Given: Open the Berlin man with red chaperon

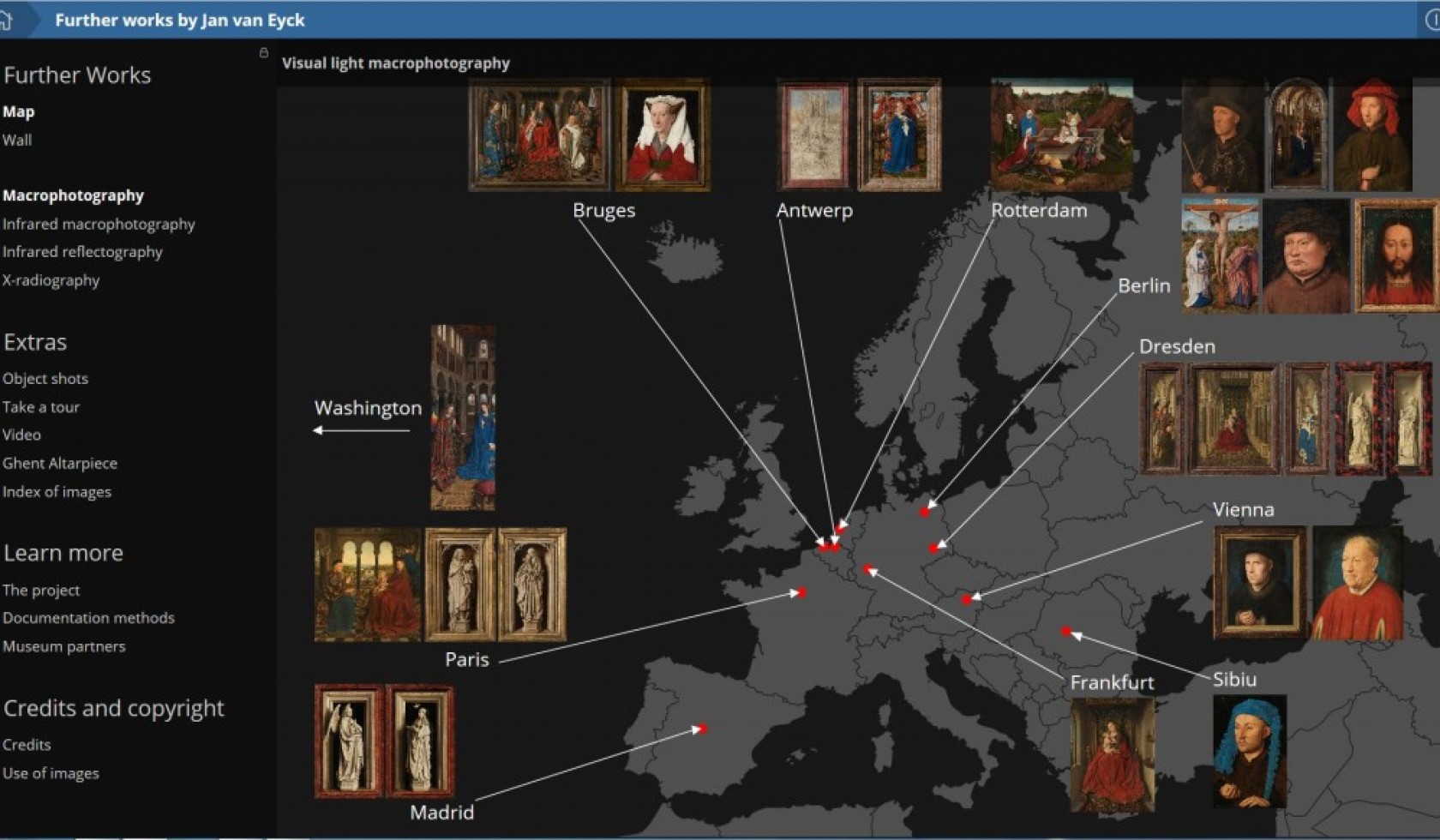Looking at the screenshot, I should pos(1372,135).
